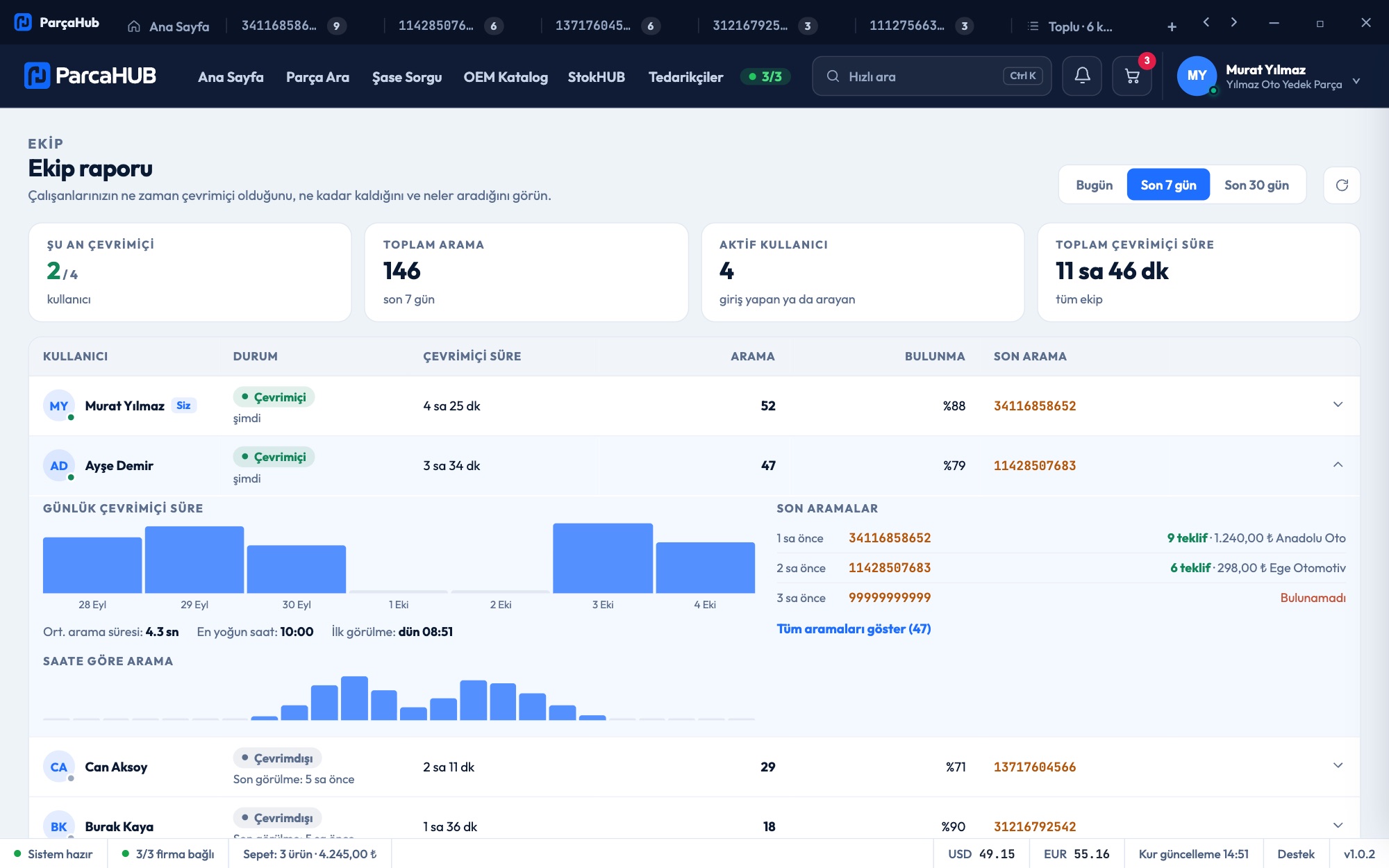Click the MY profile avatar in header
This screenshot has width=1389, height=868.
[1197, 76]
